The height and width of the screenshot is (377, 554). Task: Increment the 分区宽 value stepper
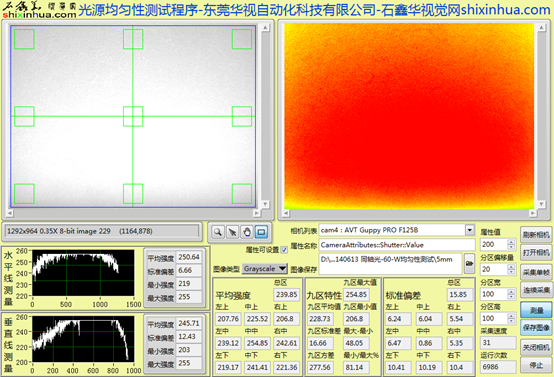[x=511, y=291]
